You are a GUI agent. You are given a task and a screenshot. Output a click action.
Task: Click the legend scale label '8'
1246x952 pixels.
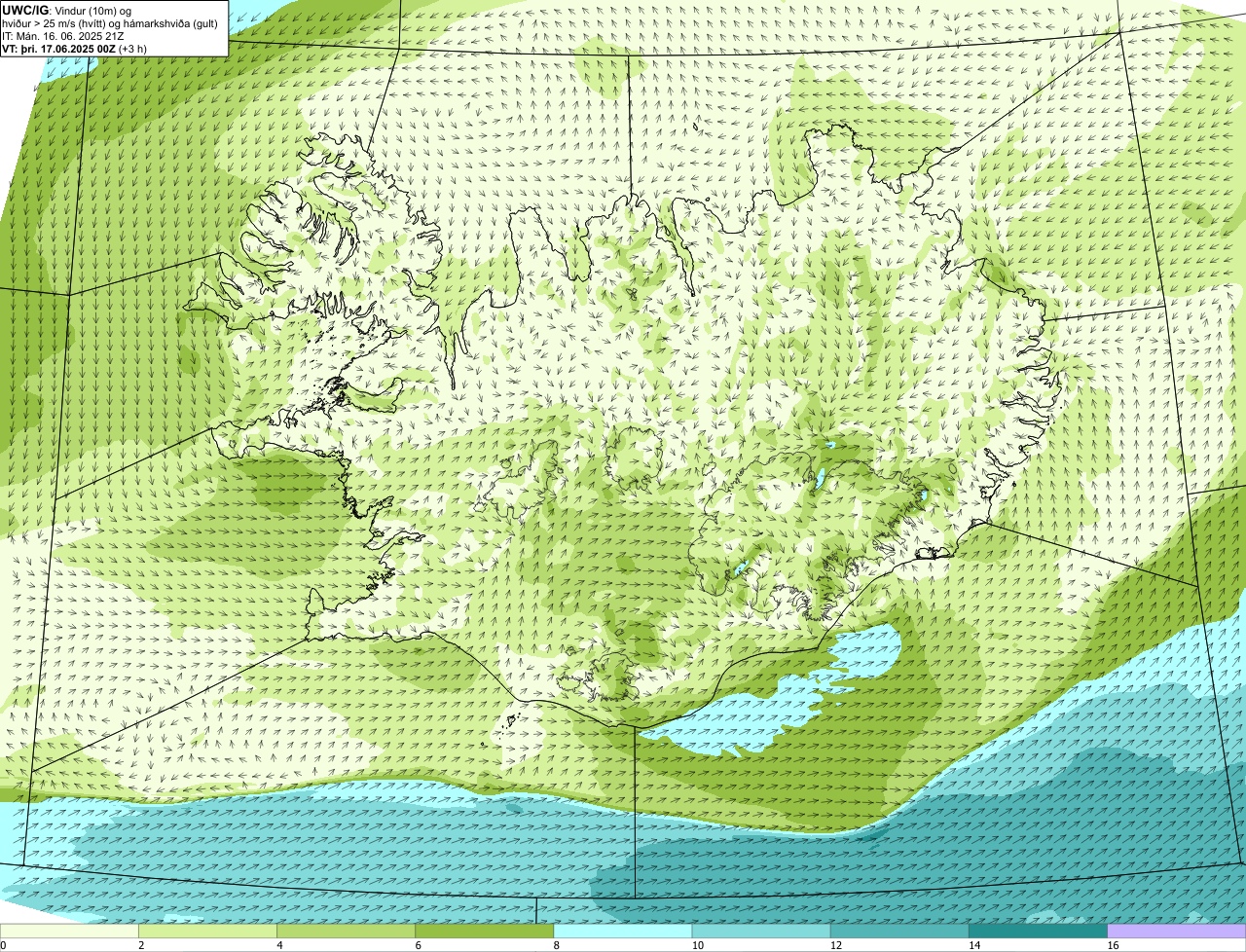point(557,945)
